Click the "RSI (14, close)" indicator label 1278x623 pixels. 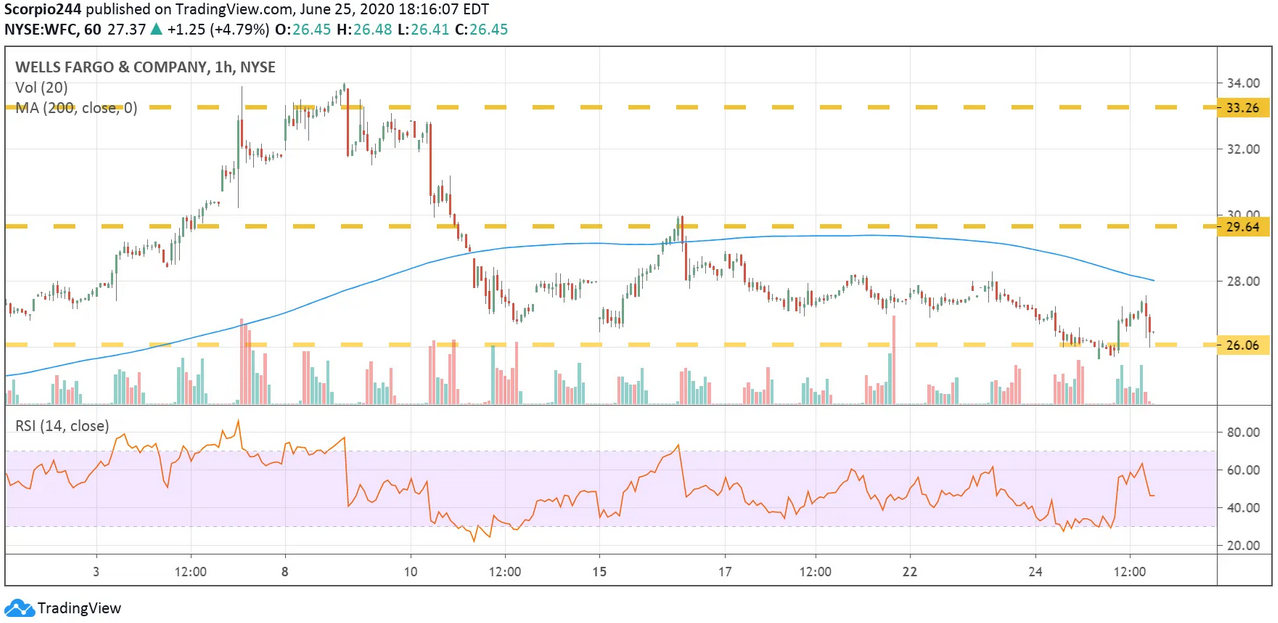(62, 426)
